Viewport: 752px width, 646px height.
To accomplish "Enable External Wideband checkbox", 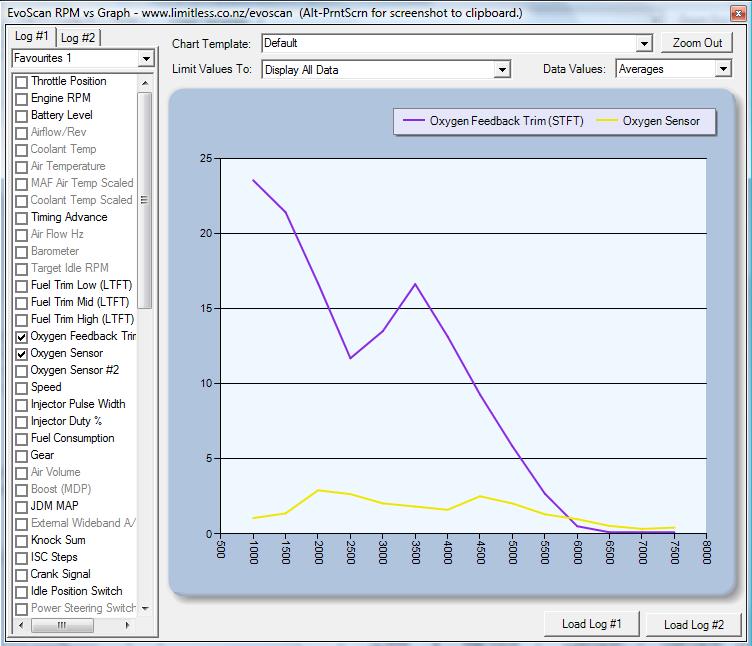I will coord(21,524).
